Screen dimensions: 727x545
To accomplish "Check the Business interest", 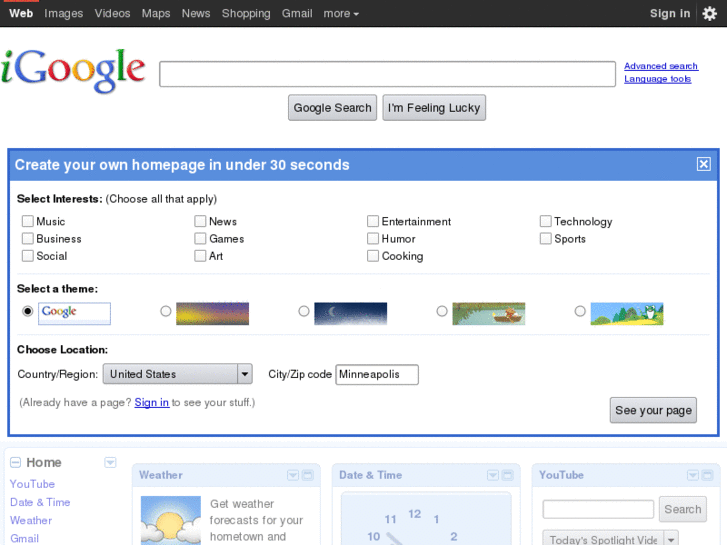I will click(28, 238).
